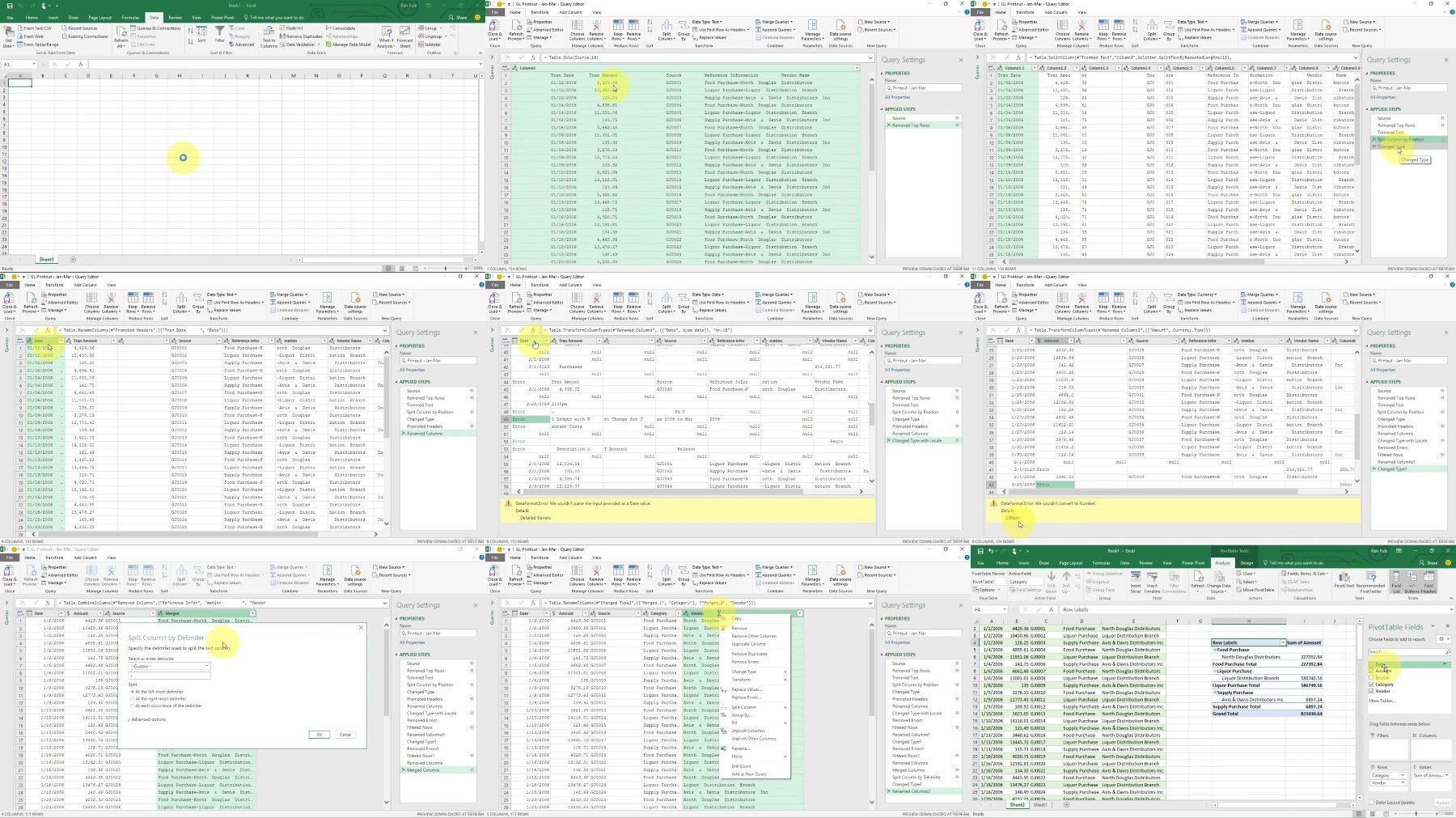Click Change Data Source button
Image resolution: width=1456 pixels, height=818 pixels.
coord(1218,581)
